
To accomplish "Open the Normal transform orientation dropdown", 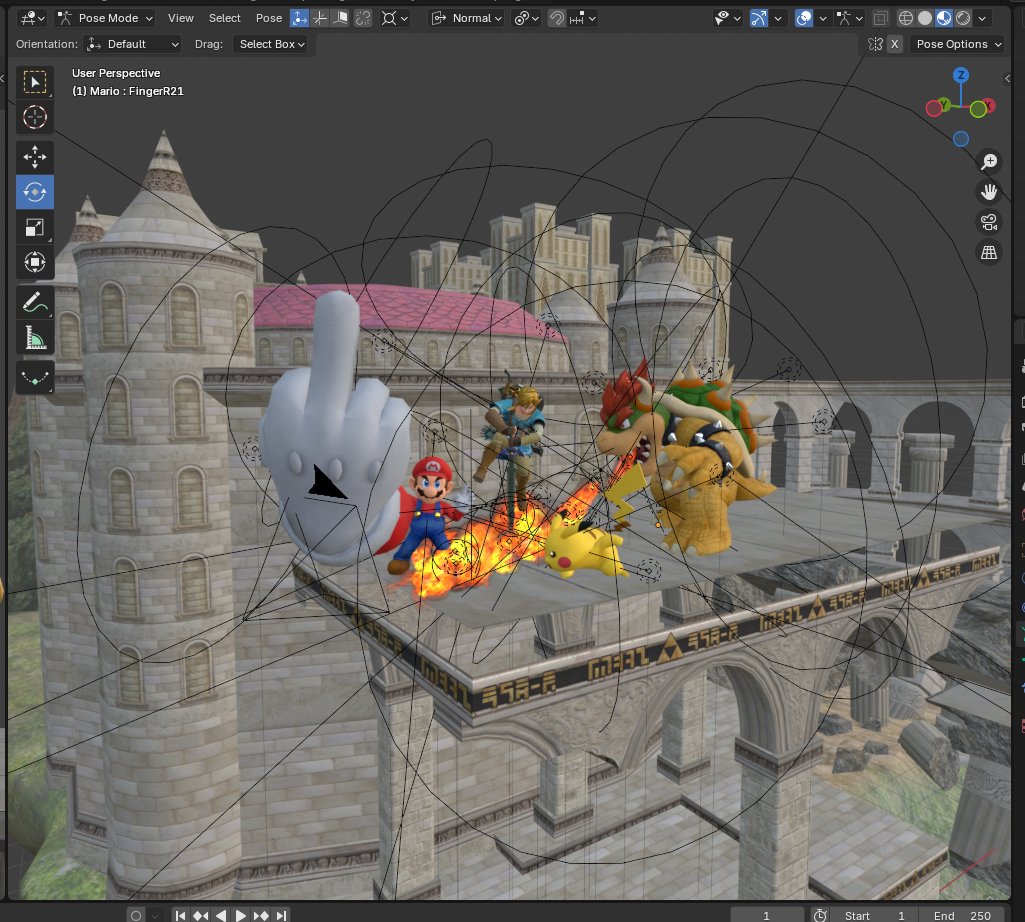I will [467, 18].
